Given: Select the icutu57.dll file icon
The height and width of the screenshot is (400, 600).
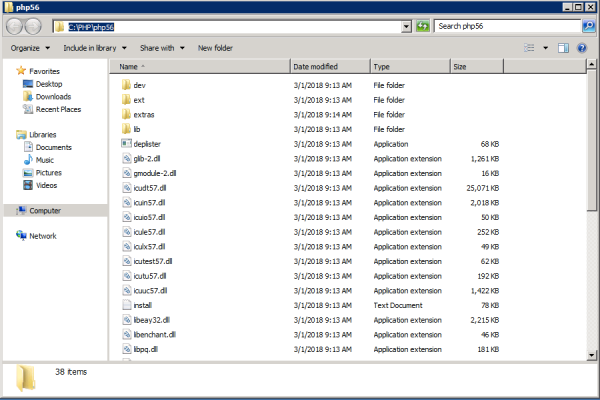Looking at the screenshot, I should [x=127, y=276].
